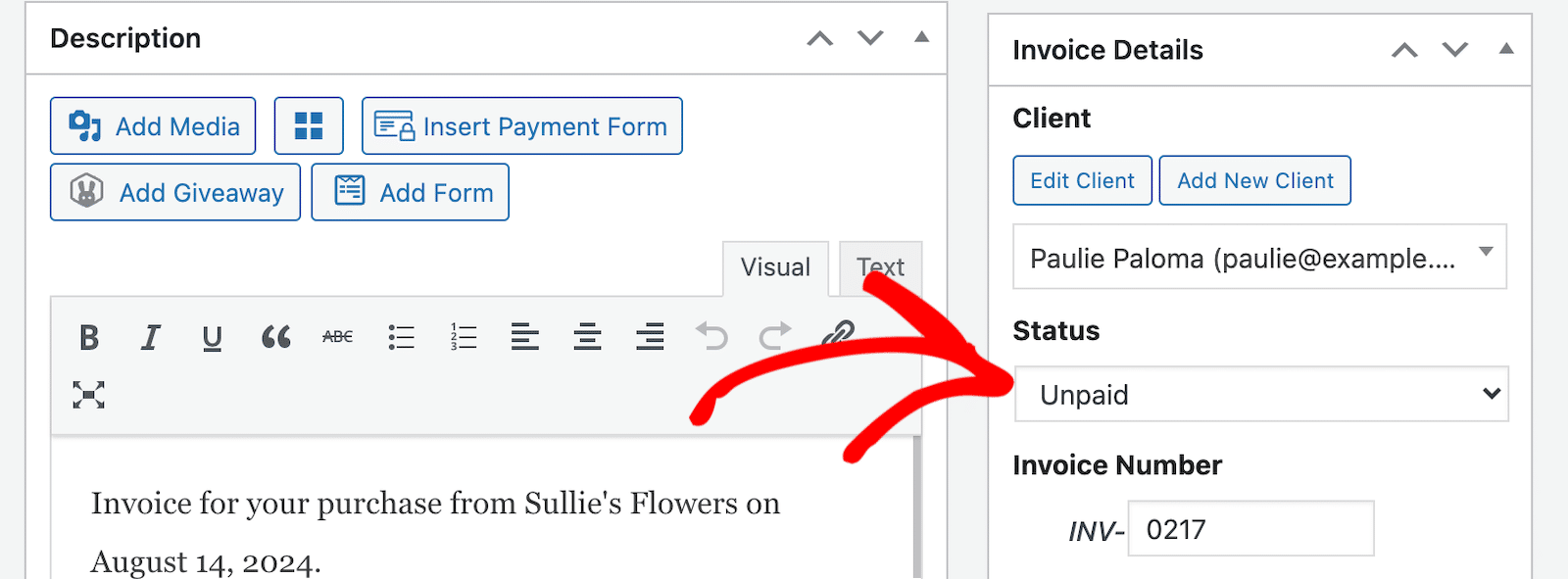Click the Edit Client button
This screenshot has height=579, width=1568.
coord(1082,180)
